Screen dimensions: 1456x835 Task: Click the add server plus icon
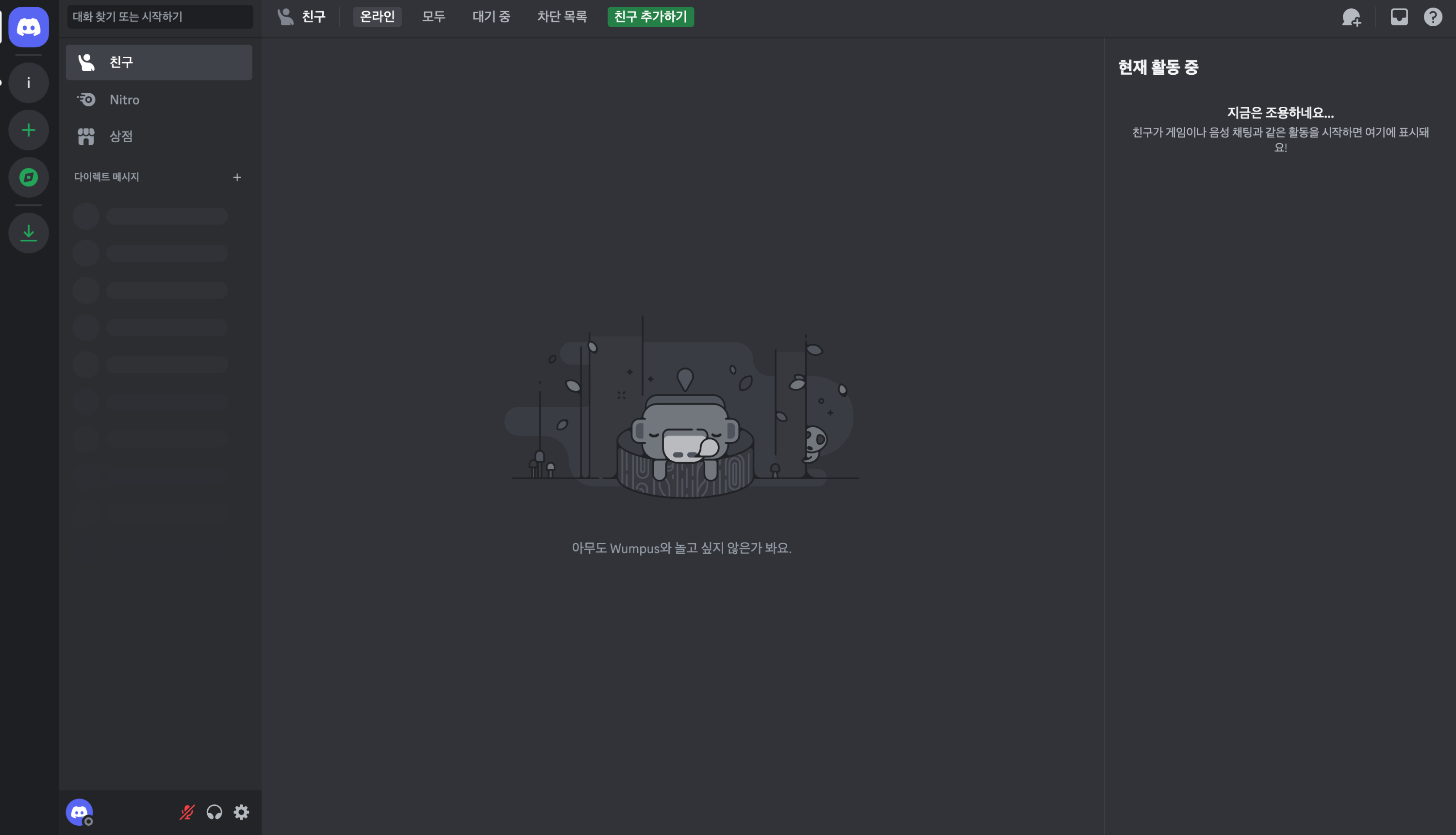(x=28, y=130)
